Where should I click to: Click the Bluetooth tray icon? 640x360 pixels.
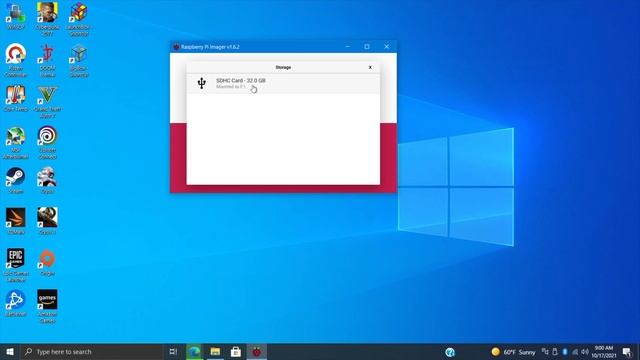[565, 351]
